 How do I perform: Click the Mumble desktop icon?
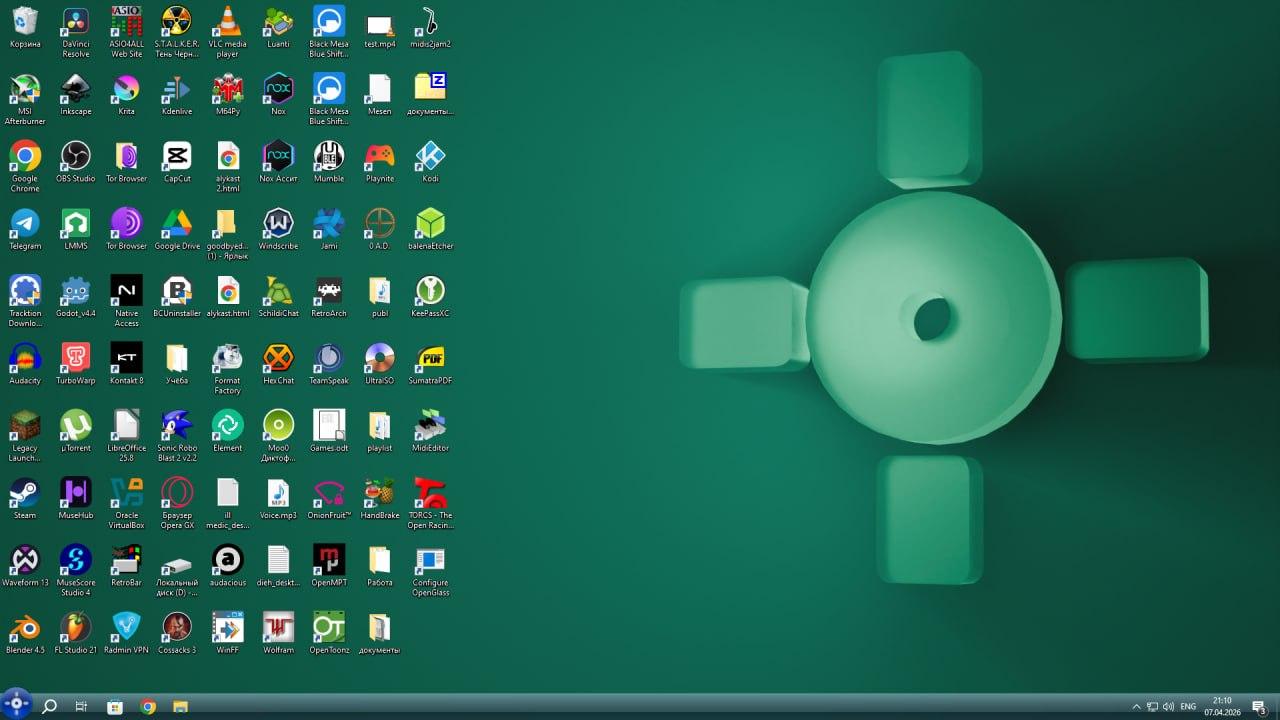(x=328, y=162)
